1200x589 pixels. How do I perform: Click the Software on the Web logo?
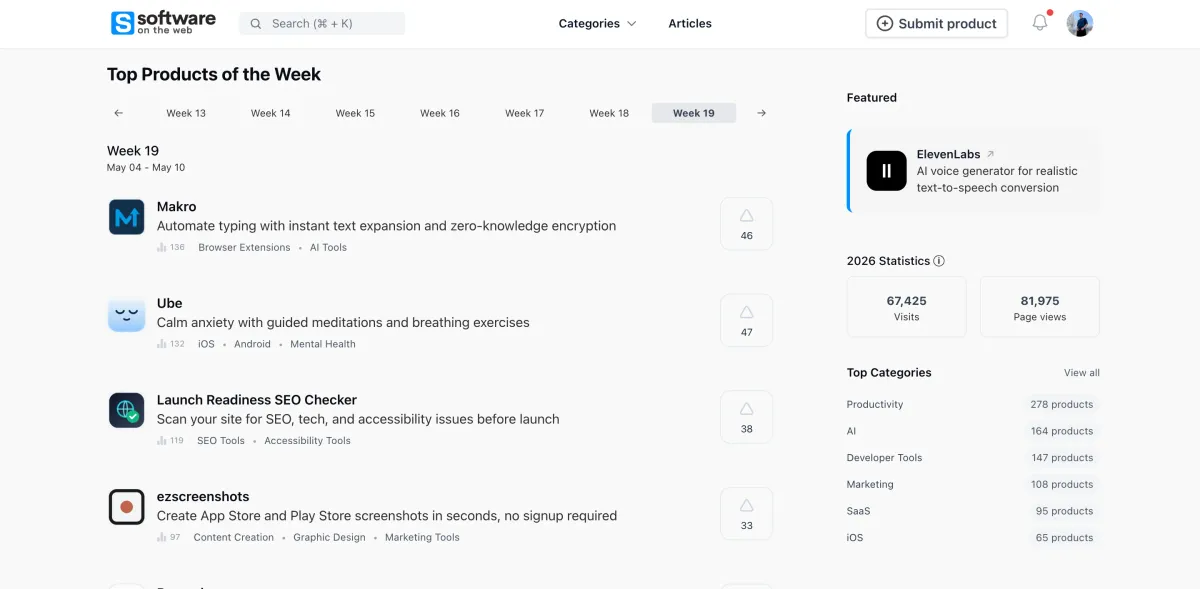[163, 23]
